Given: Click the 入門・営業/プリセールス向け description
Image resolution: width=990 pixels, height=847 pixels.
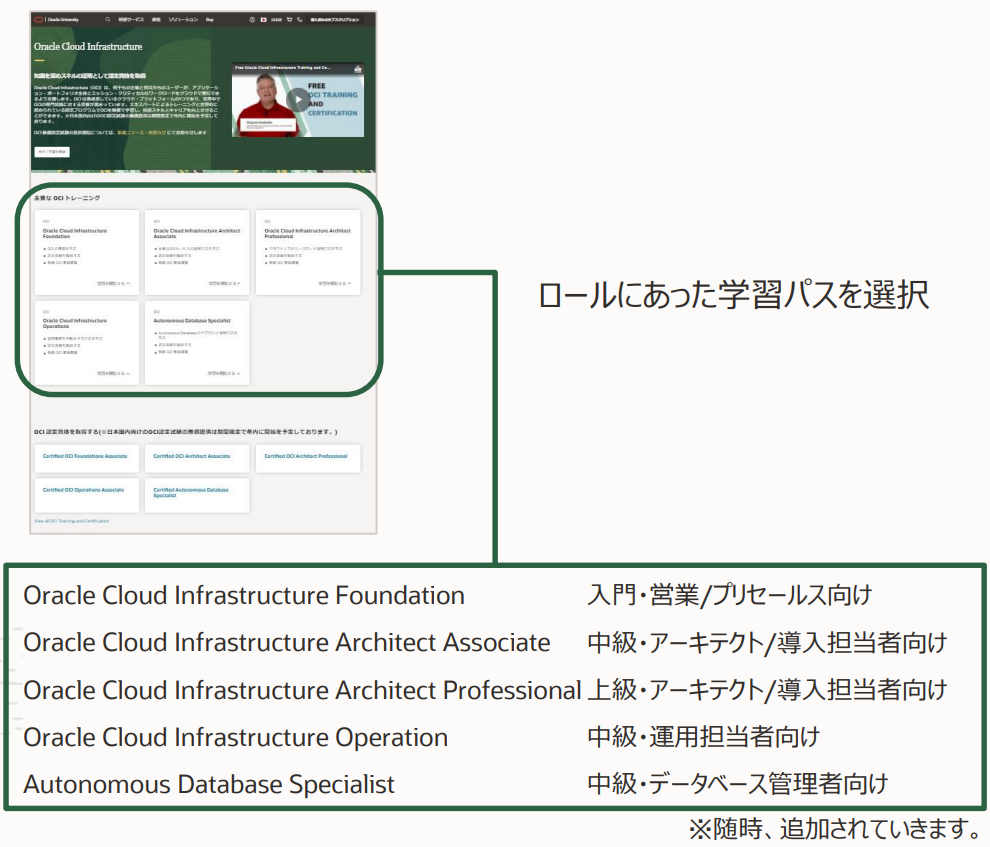Looking at the screenshot, I should (x=730, y=595).
